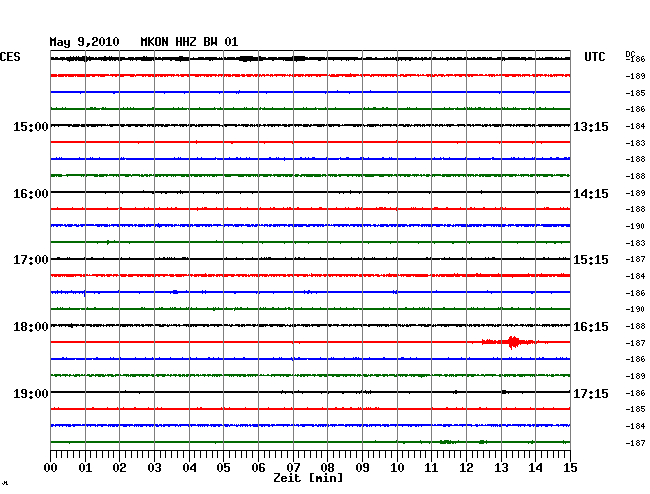Click the Zeit [min] axis title
Screen dimensions: 650x494
(x=308, y=478)
